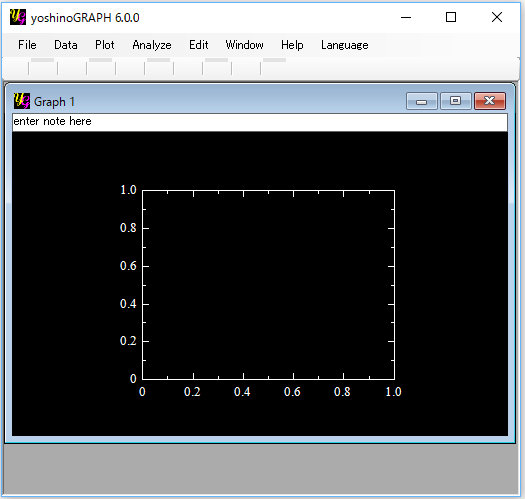Close the Graph 1 sub-window
The image size is (525, 499).
click(x=490, y=101)
